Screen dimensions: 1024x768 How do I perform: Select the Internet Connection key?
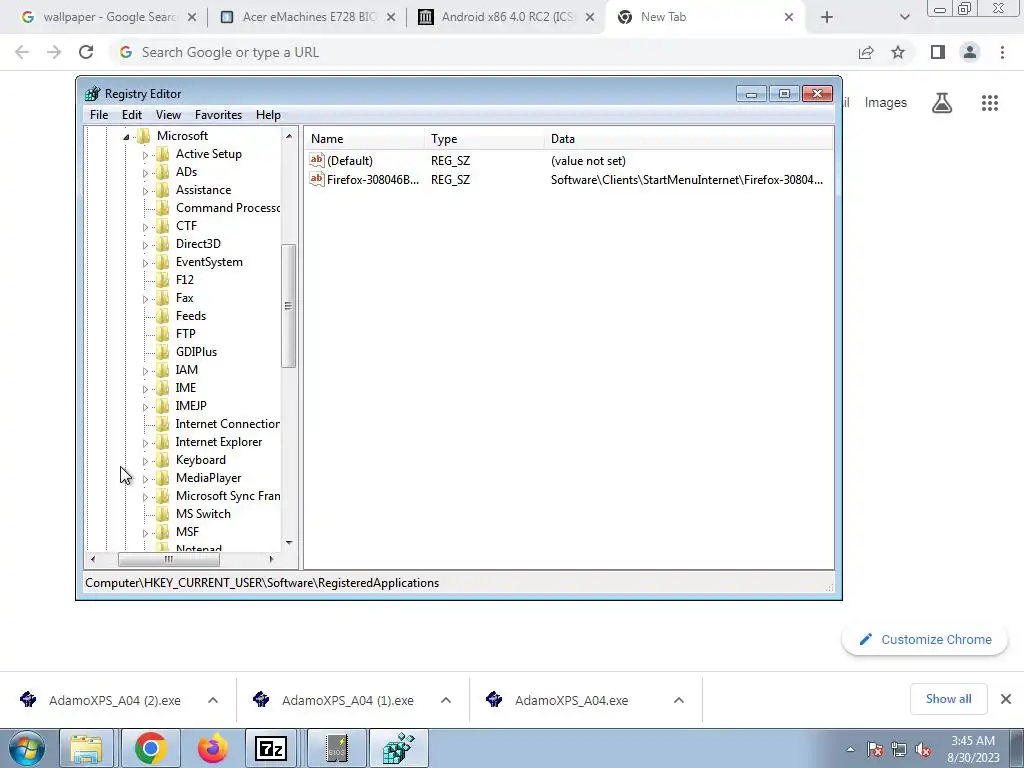click(227, 424)
